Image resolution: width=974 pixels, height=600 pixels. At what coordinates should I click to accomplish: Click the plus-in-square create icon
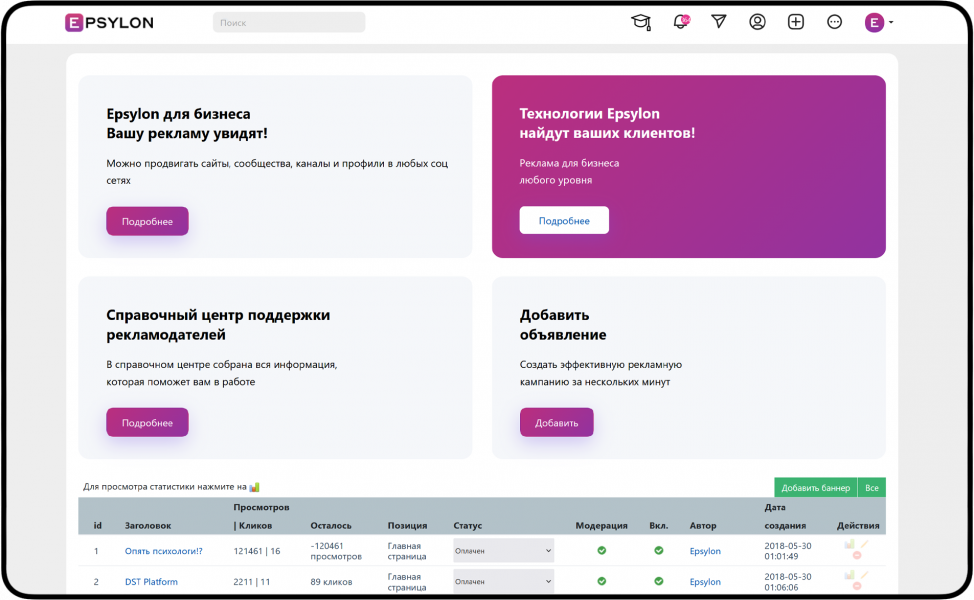point(796,22)
